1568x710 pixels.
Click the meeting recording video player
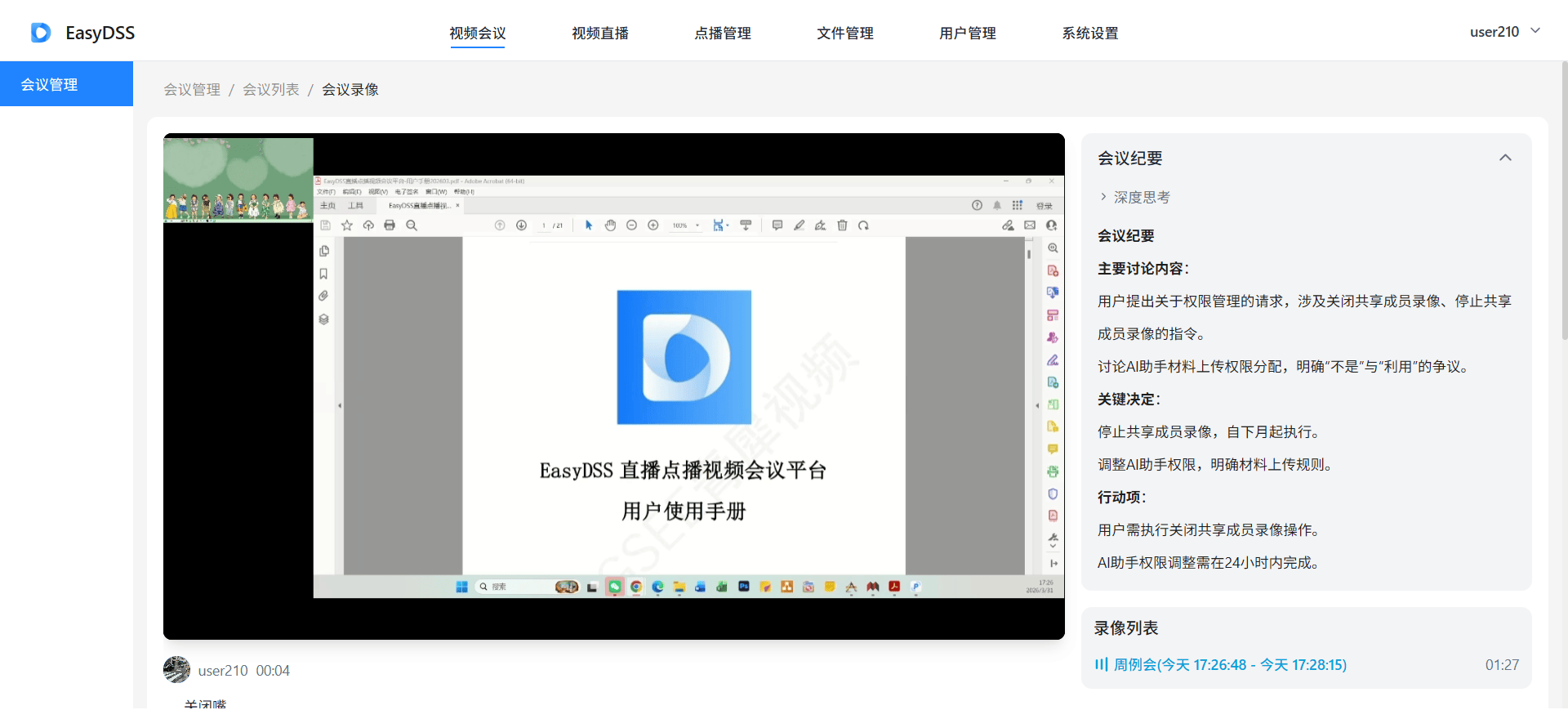tap(614, 386)
